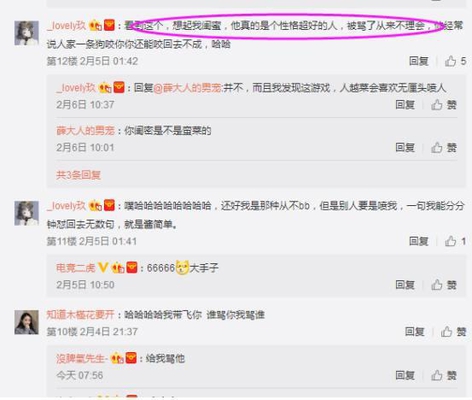Click the red envelope badge beside 电竞二虎
The image size is (472, 400).
pos(132,267)
